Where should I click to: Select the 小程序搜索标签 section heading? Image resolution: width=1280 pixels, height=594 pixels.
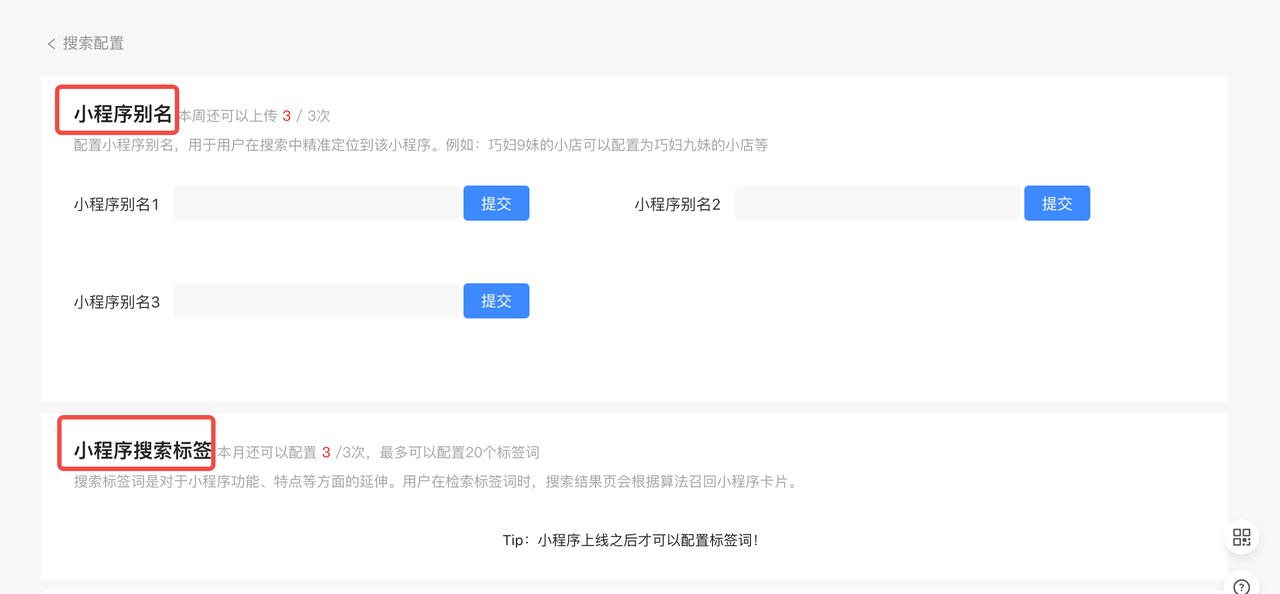142,450
